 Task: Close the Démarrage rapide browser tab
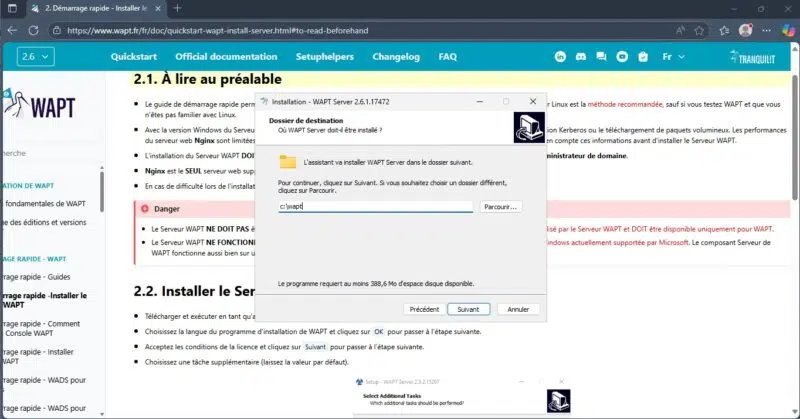click(x=158, y=9)
